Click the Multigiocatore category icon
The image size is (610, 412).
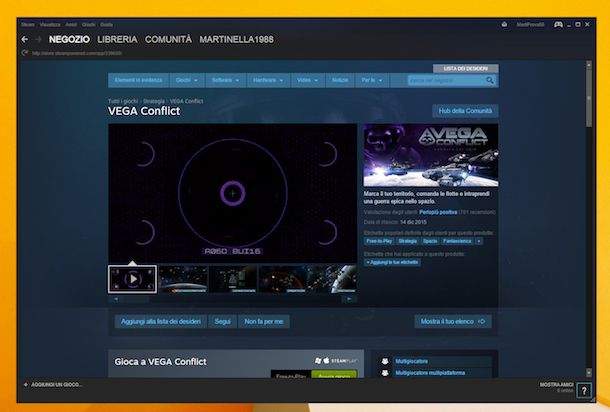click(385, 361)
